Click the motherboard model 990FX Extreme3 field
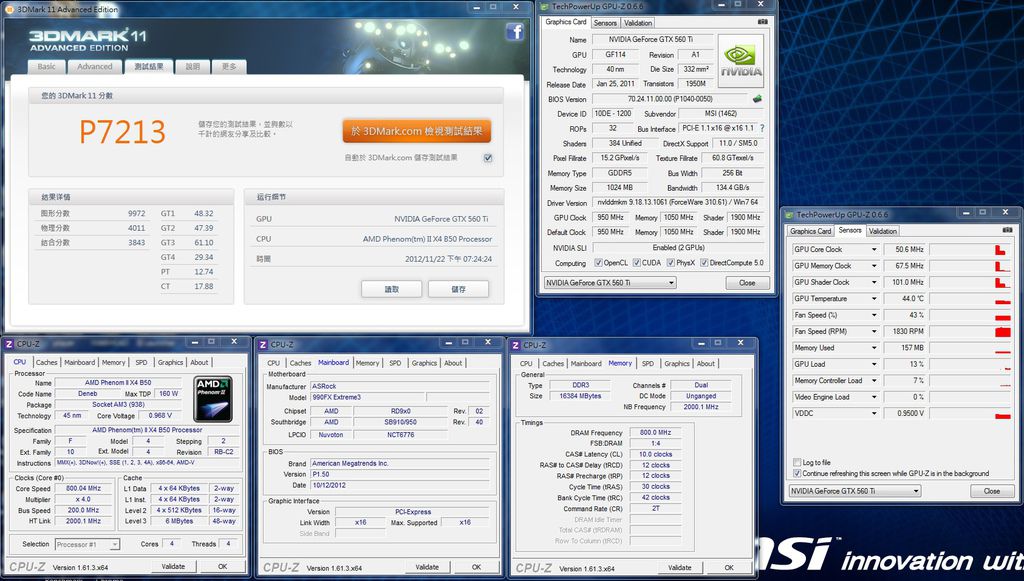The height and width of the screenshot is (581, 1024). pyautogui.click(x=368, y=397)
